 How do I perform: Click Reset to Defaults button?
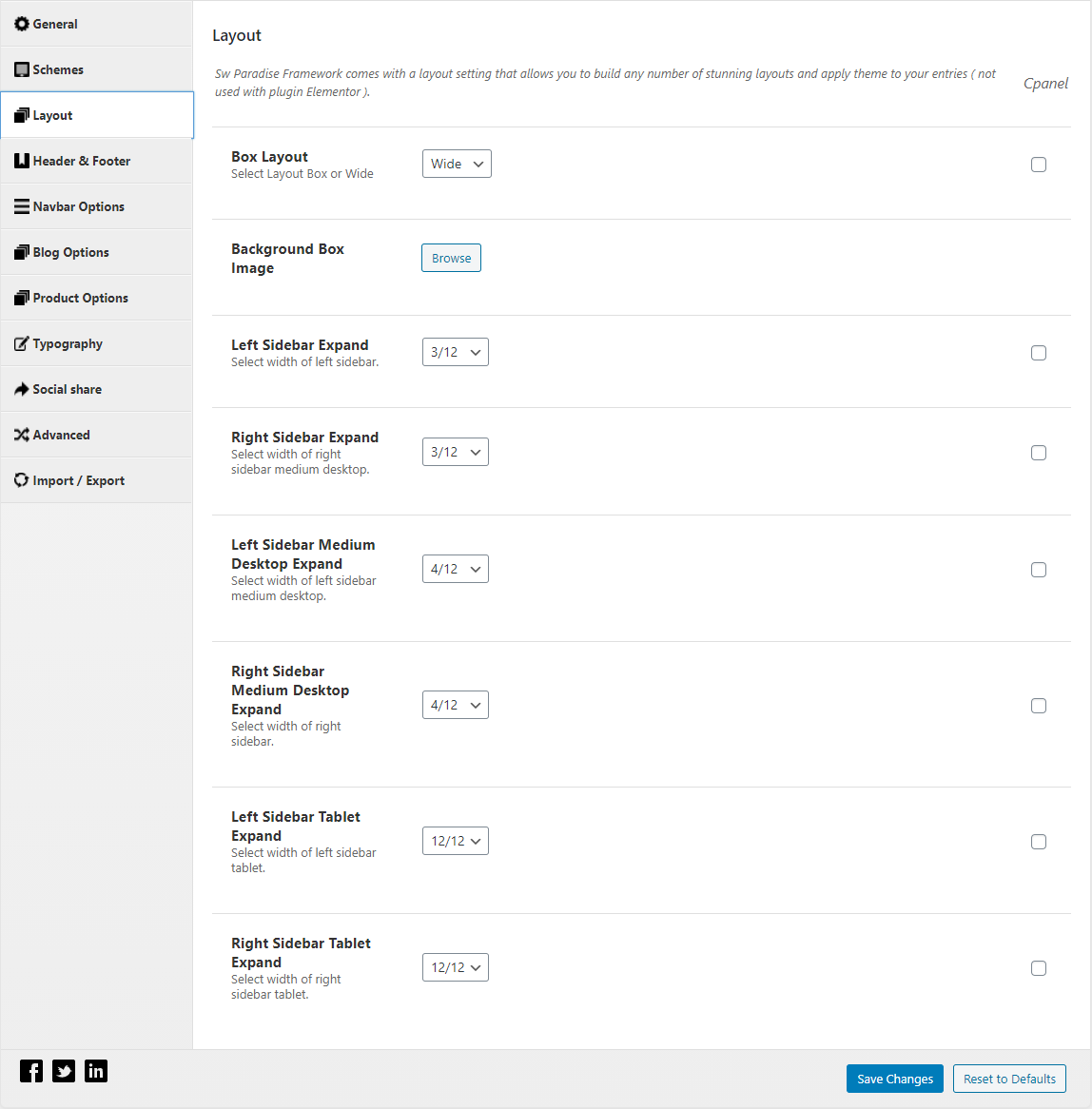[1009, 1079]
